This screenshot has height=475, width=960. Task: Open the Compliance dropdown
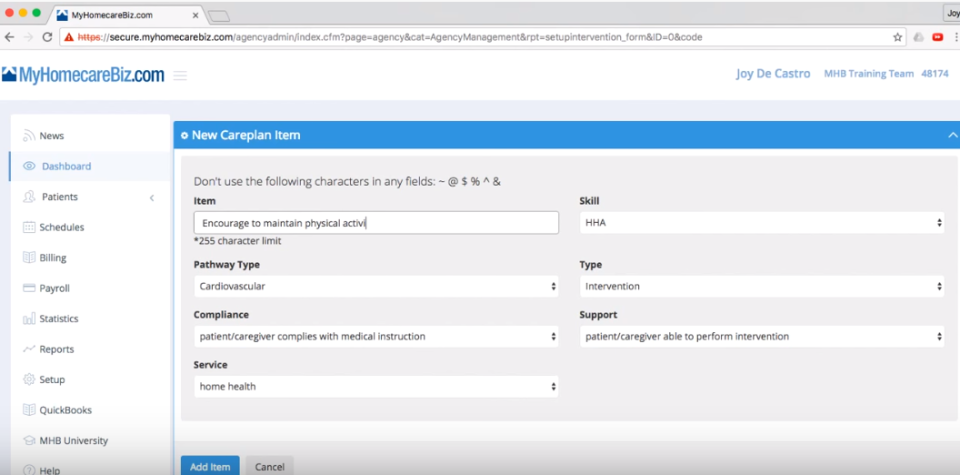pos(376,337)
